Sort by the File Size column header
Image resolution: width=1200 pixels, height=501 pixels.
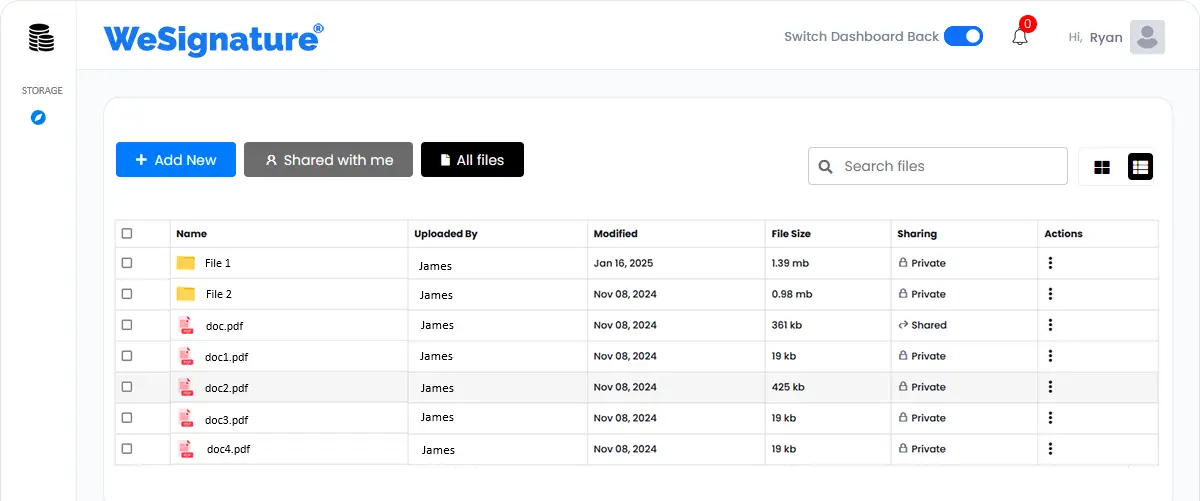point(791,234)
